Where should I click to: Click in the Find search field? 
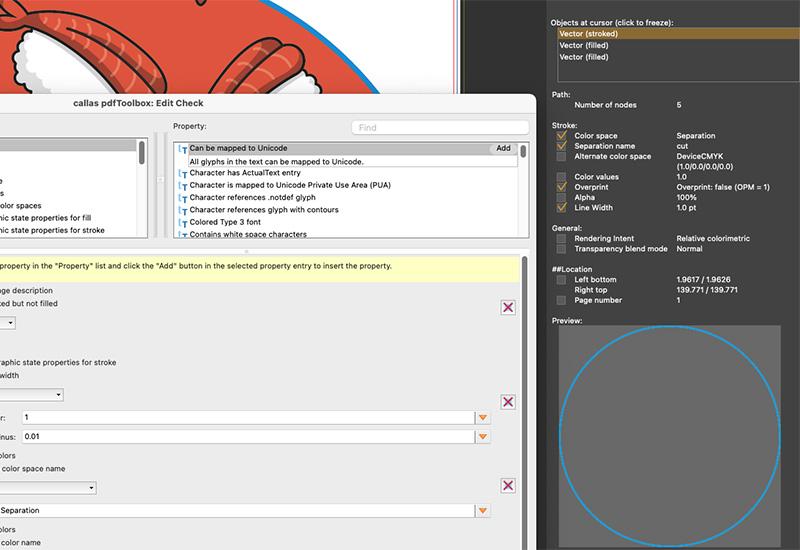[x=440, y=128]
